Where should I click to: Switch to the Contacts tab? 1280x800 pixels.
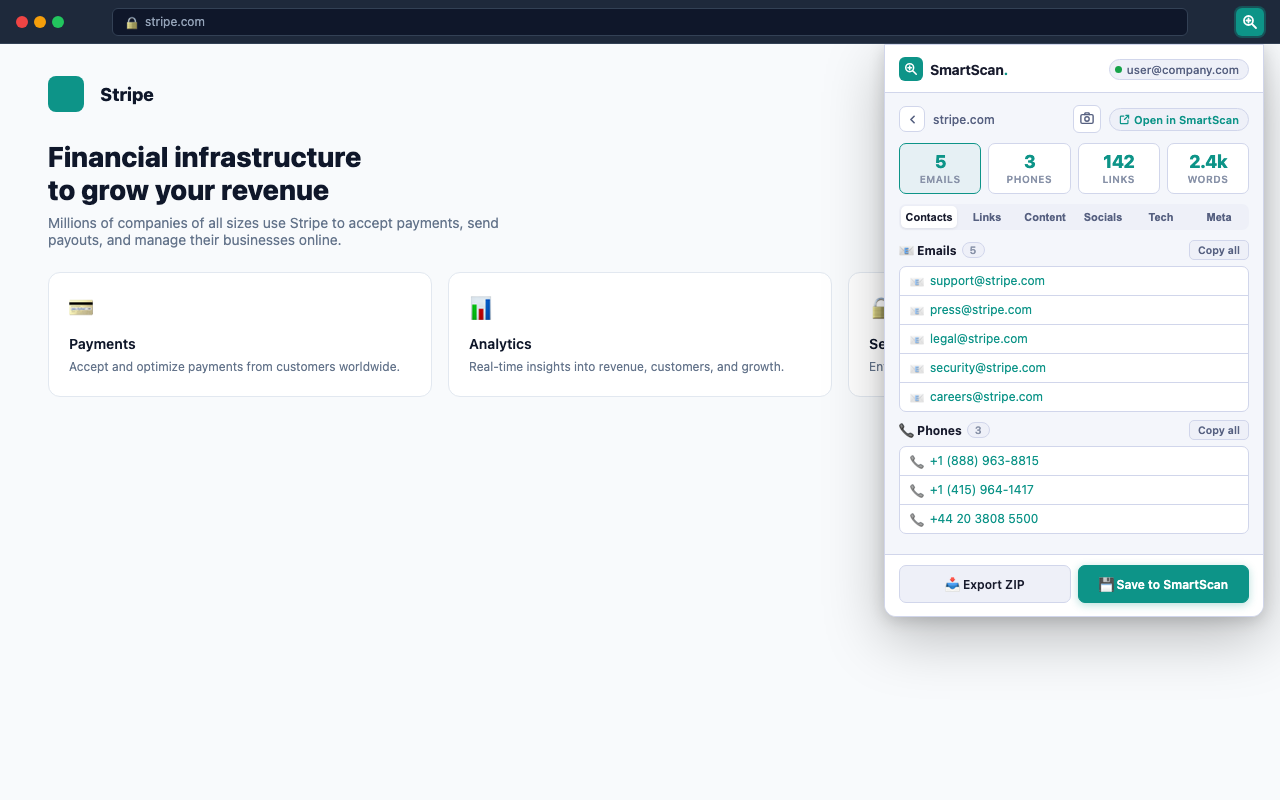[929, 217]
